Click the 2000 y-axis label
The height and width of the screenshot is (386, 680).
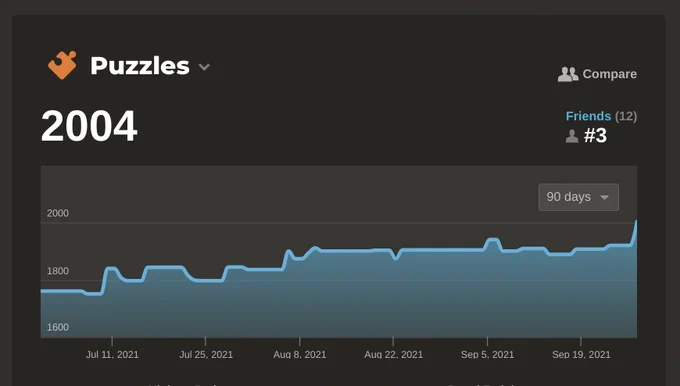(x=58, y=213)
